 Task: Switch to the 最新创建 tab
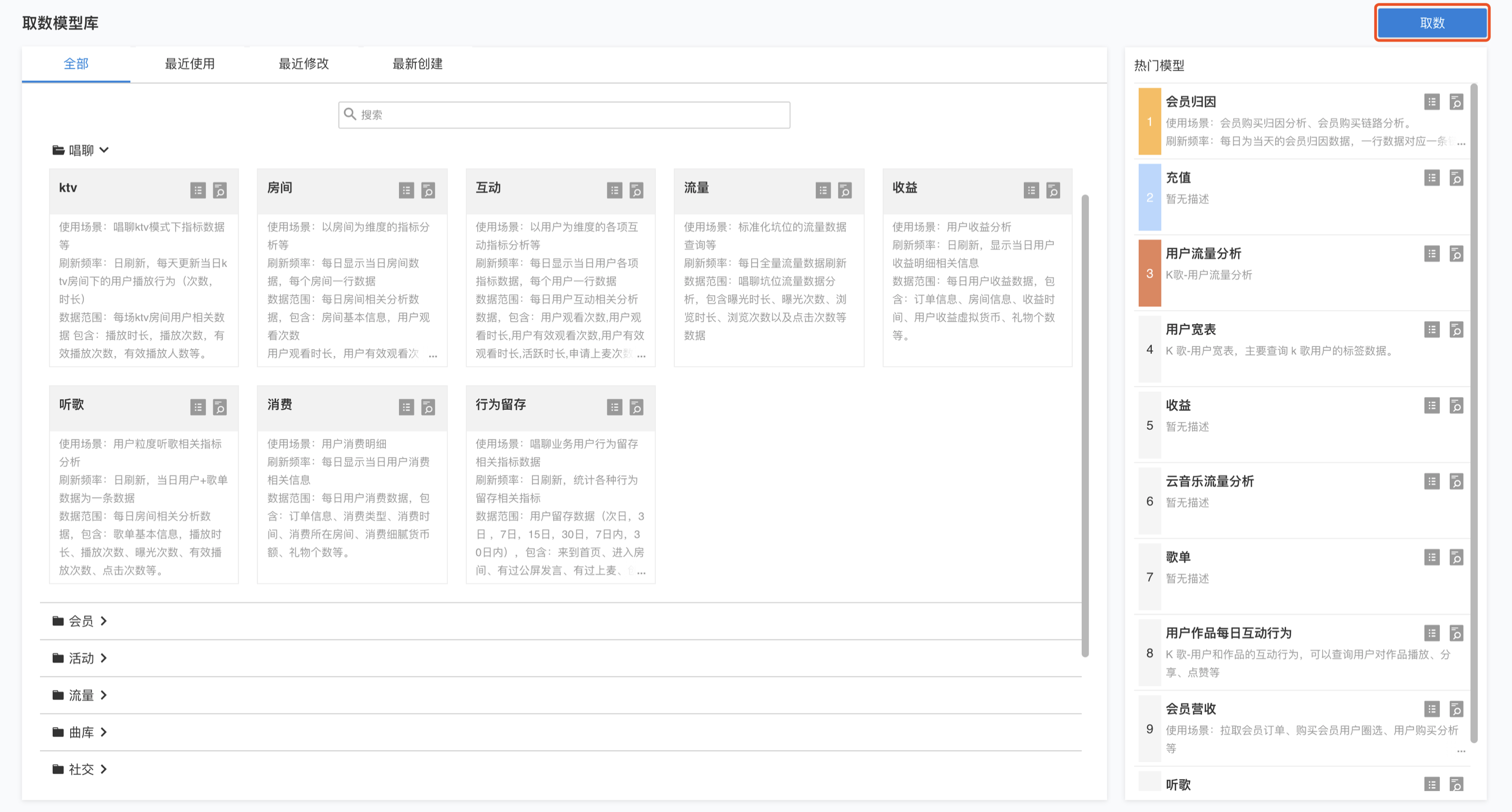pyautogui.click(x=418, y=63)
